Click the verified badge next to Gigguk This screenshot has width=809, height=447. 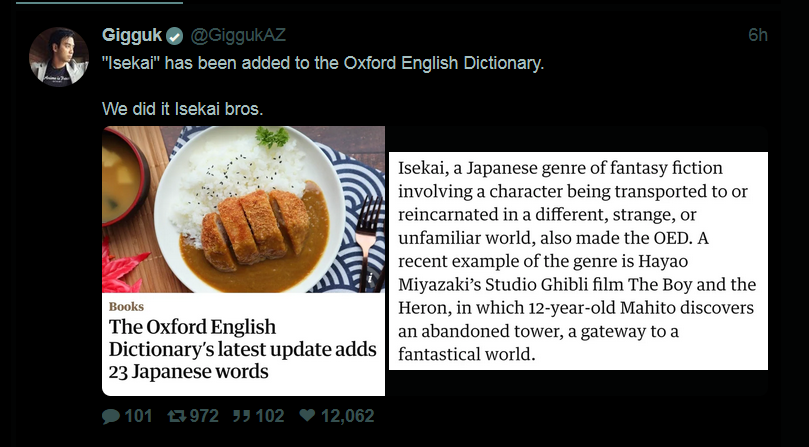coord(175,36)
